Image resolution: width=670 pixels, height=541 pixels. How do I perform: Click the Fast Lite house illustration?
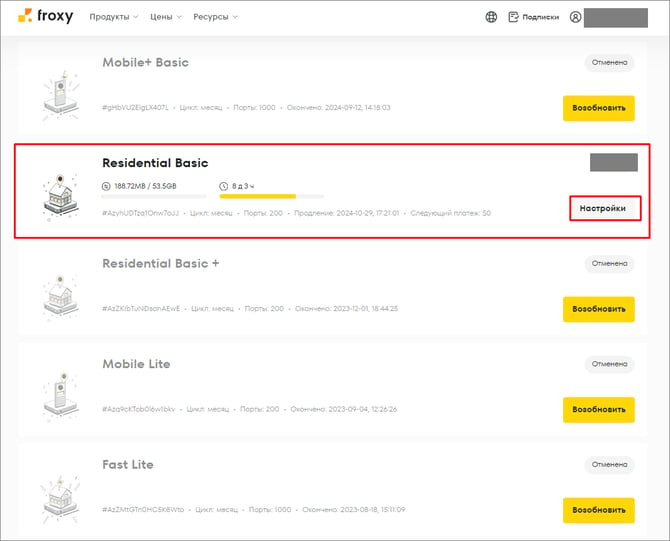click(61, 499)
